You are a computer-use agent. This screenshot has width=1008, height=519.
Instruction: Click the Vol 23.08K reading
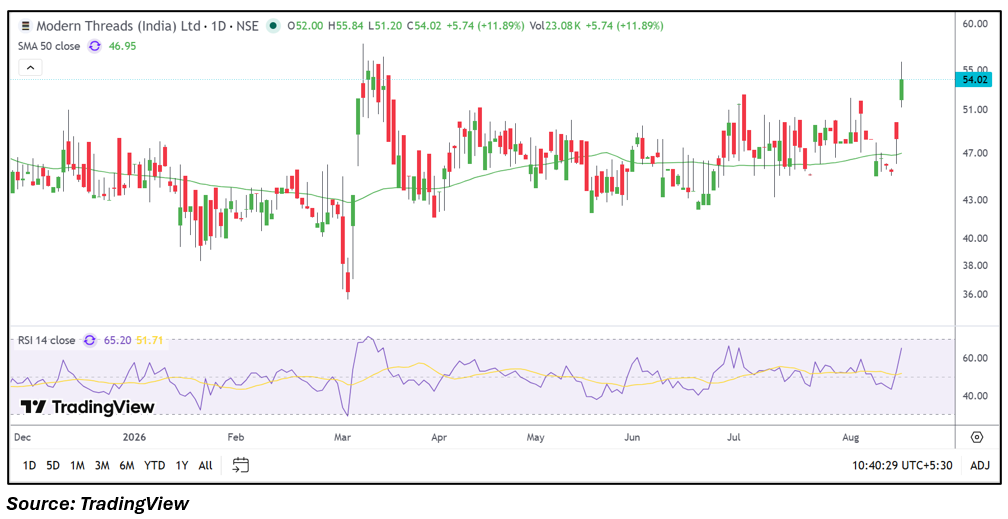tap(557, 26)
